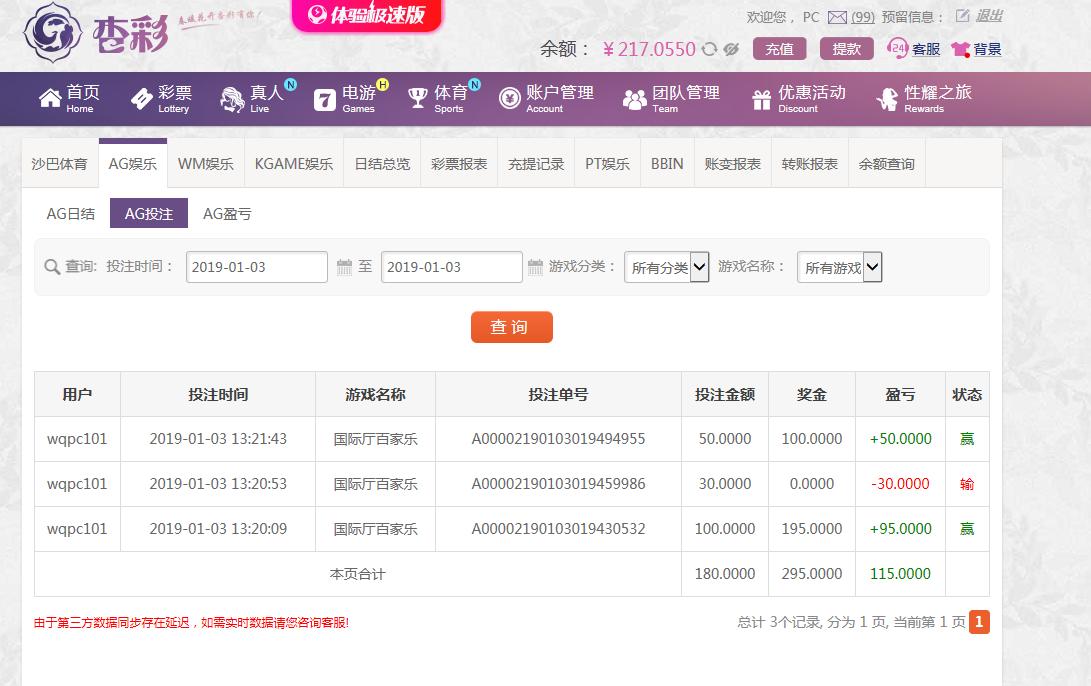1091x686 pixels.
Task: Open the mail envelope icon
Action: (837, 17)
